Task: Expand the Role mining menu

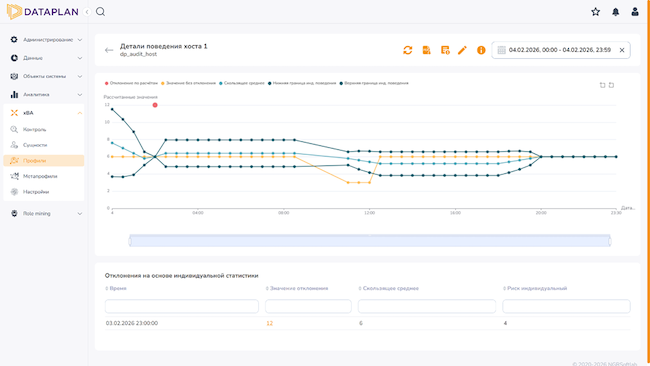Action: 46,213
